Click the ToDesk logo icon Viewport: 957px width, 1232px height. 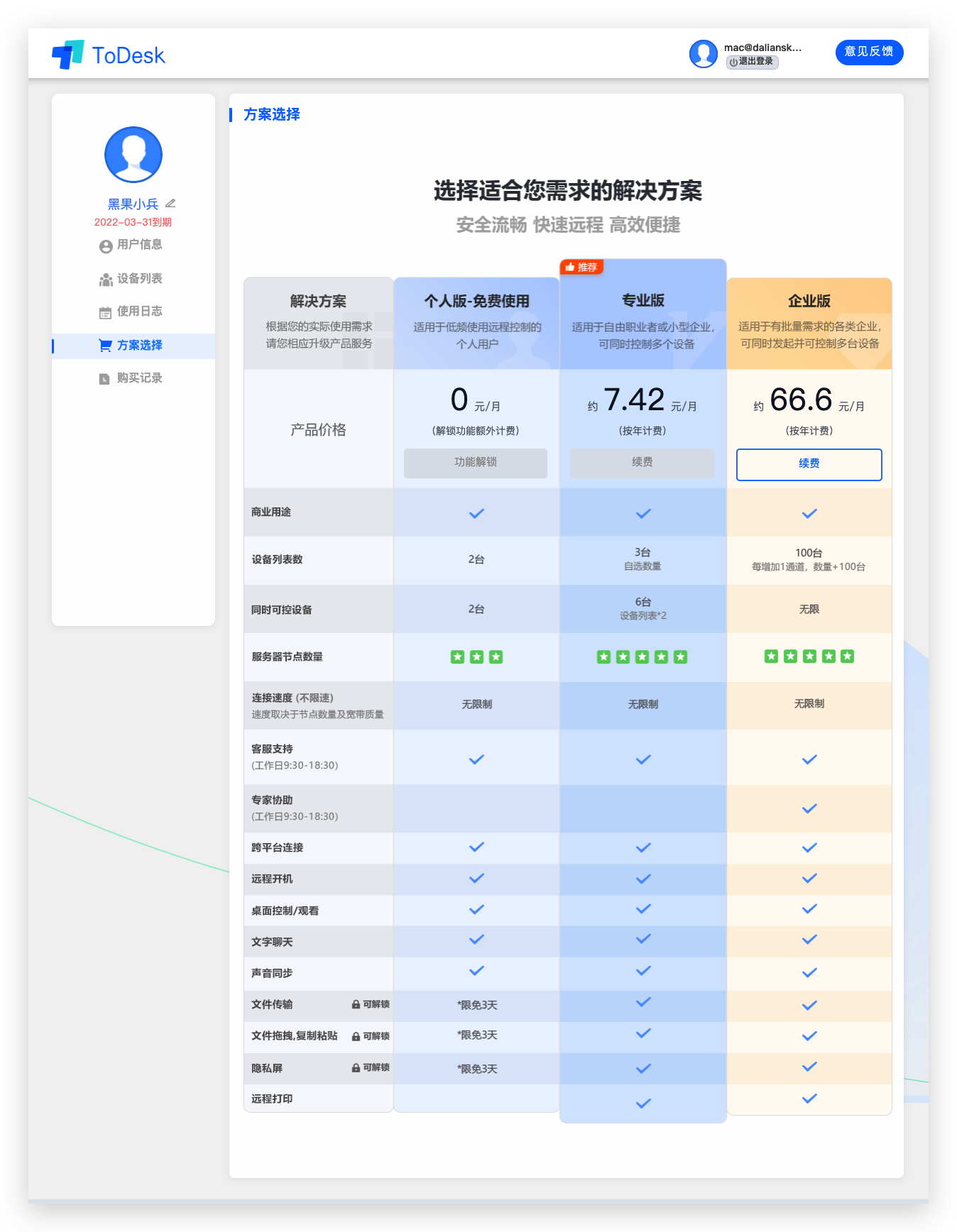[x=68, y=55]
